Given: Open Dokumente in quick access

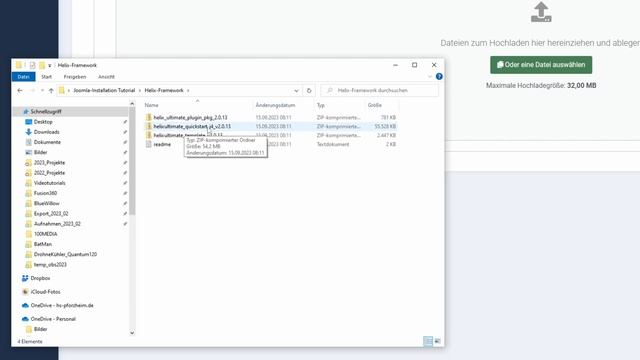Looking at the screenshot, I should pyautogui.click(x=47, y=142).
